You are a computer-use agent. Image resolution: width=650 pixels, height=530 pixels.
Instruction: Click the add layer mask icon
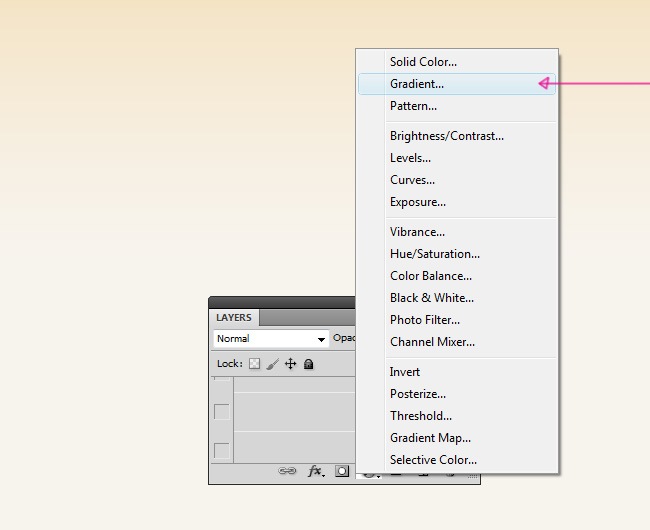342,471
